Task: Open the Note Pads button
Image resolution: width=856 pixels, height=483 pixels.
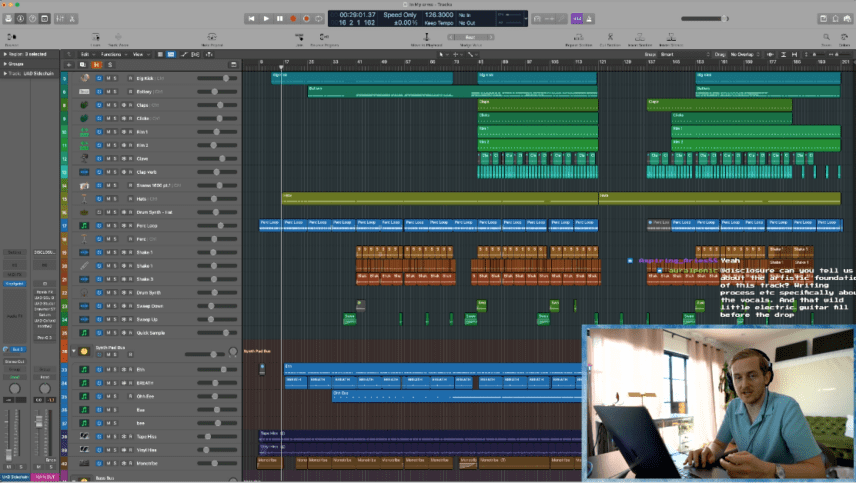Action: [x=835, y=19]
